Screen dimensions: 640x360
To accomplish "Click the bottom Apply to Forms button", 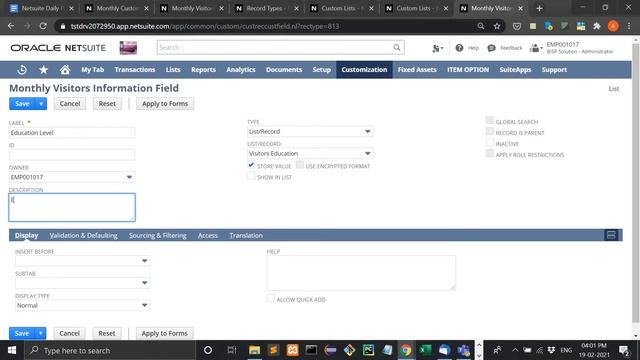I will (164, 333).
